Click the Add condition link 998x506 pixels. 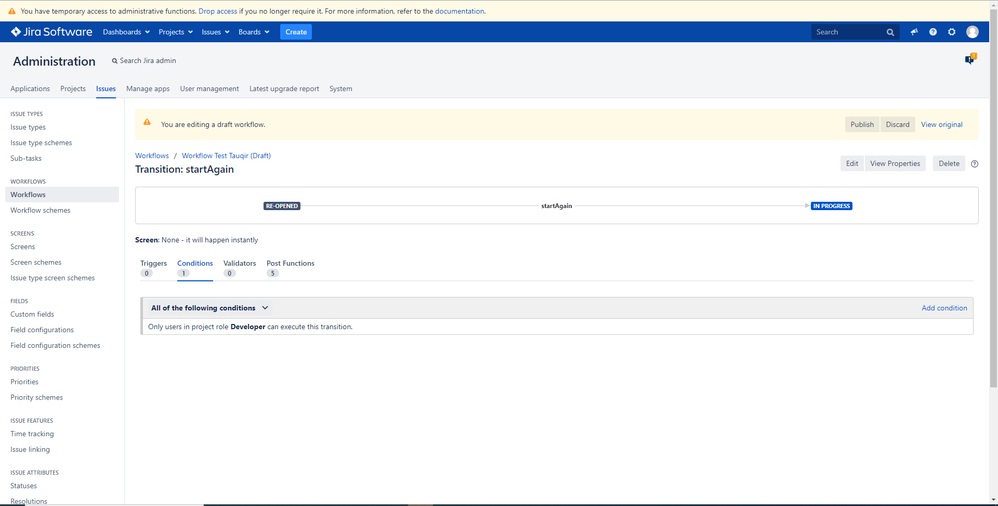tap(944, 308)
